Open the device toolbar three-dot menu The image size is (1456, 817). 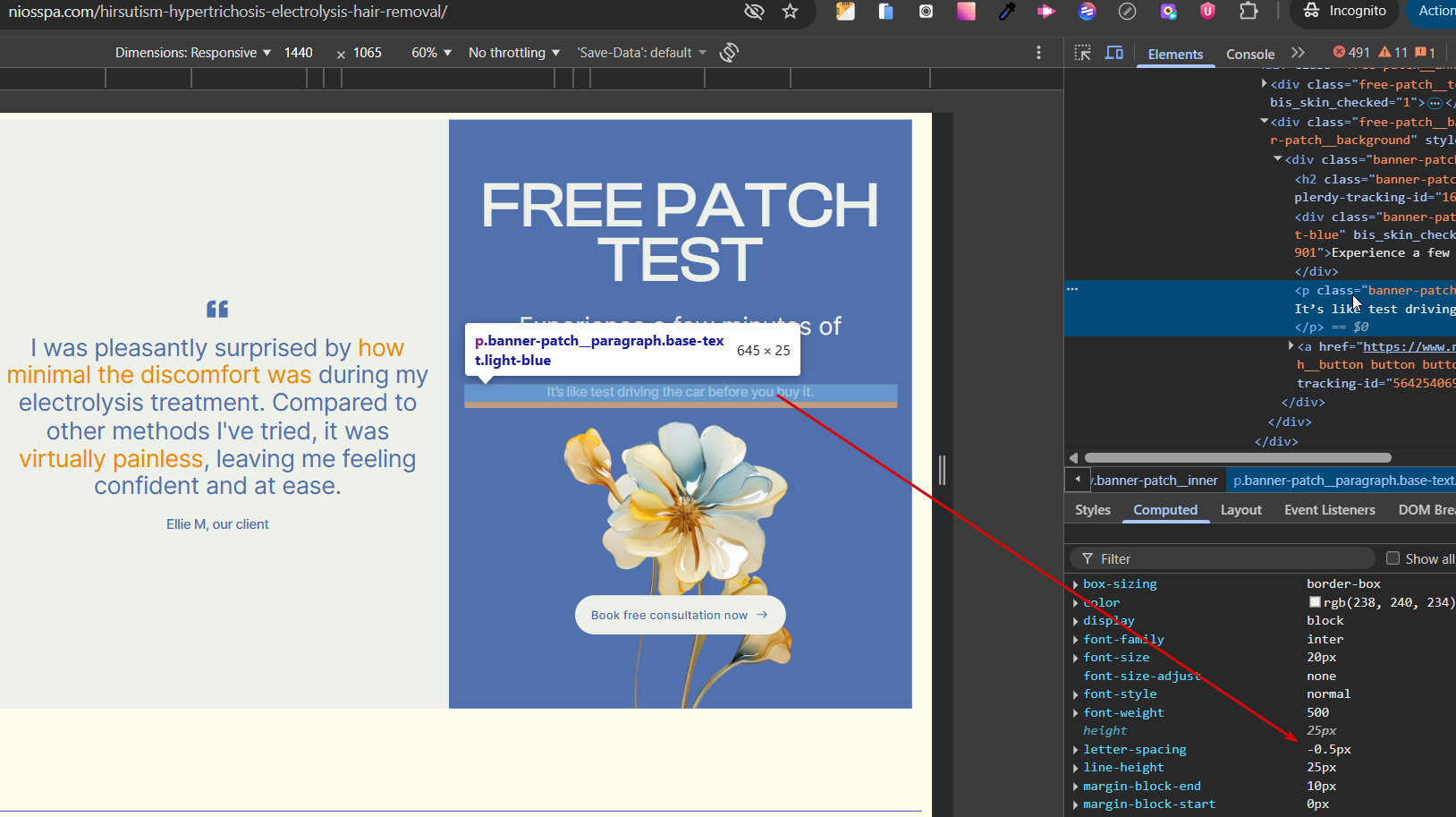[x=1038, y=53]
